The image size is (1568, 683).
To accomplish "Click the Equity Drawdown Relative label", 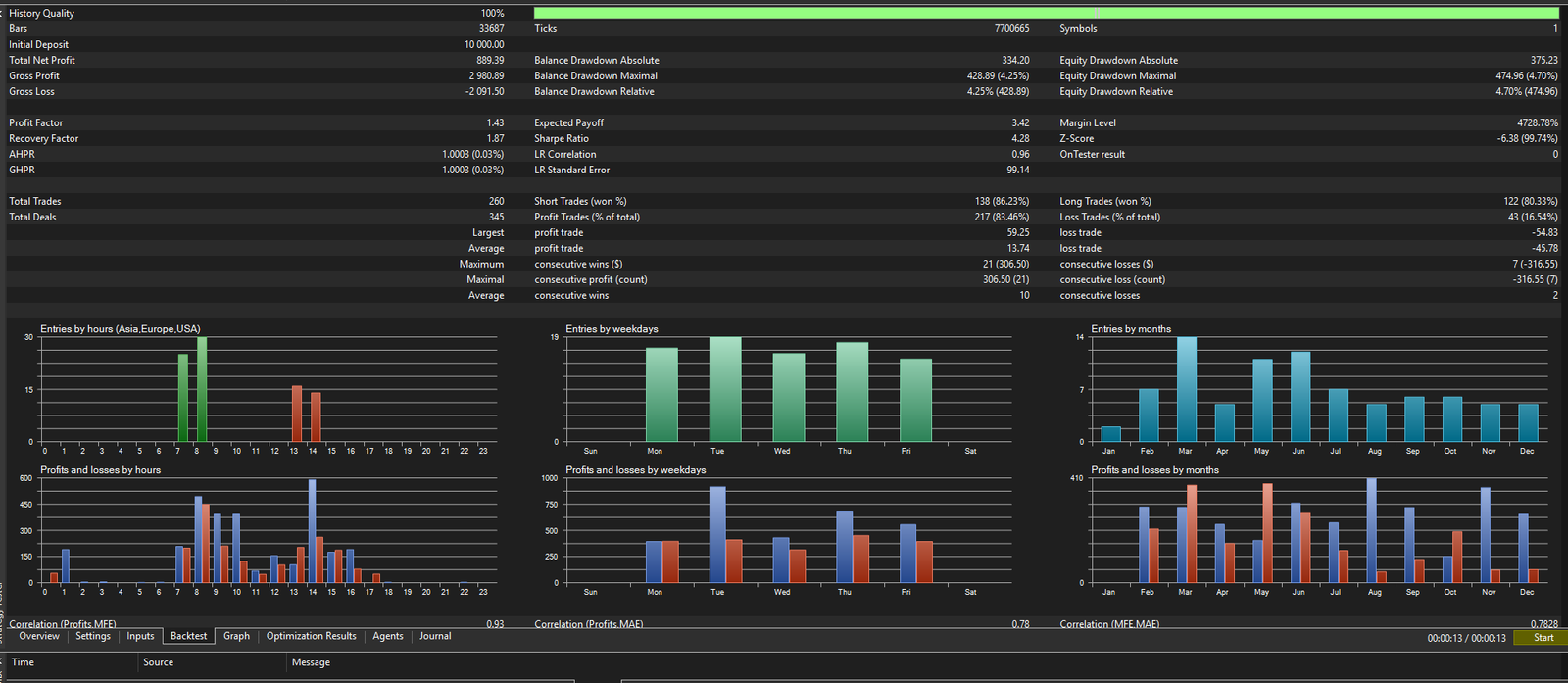I will pyautogui.click(x=1116, y=91).
